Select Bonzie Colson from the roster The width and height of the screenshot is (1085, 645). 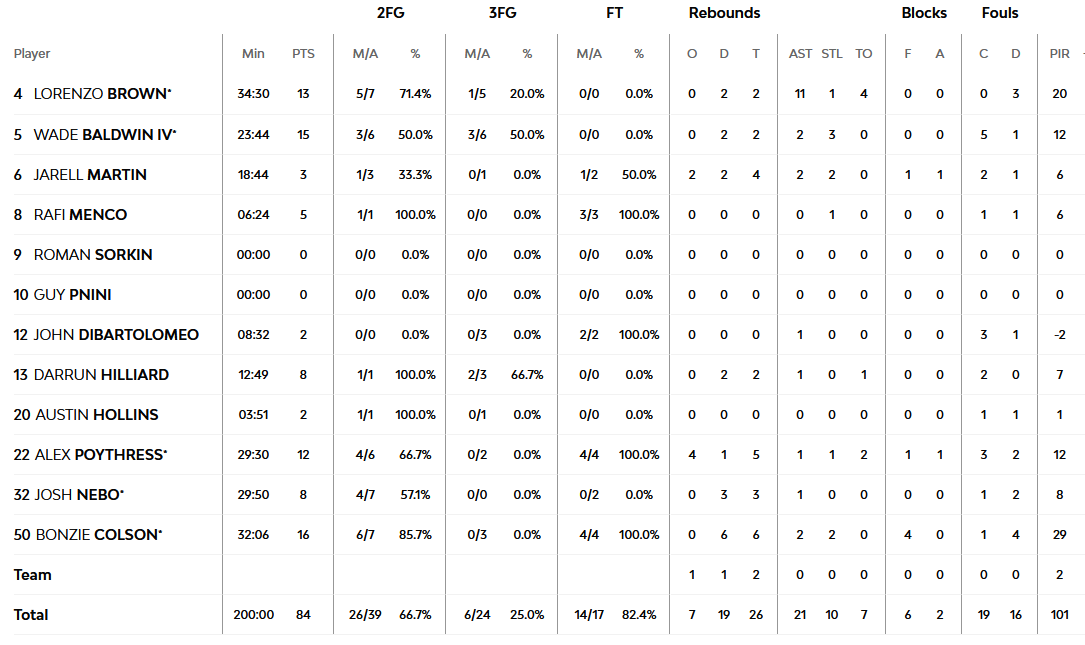coord(97,534)
